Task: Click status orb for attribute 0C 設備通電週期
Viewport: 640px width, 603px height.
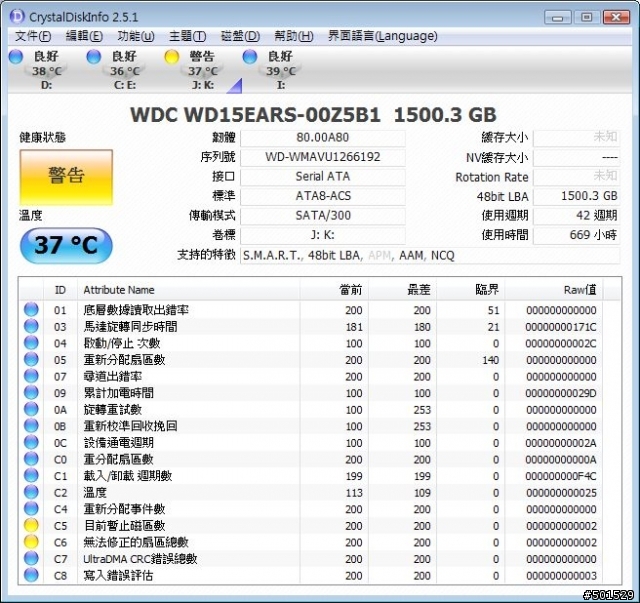Action: click(x=31, y=442)
